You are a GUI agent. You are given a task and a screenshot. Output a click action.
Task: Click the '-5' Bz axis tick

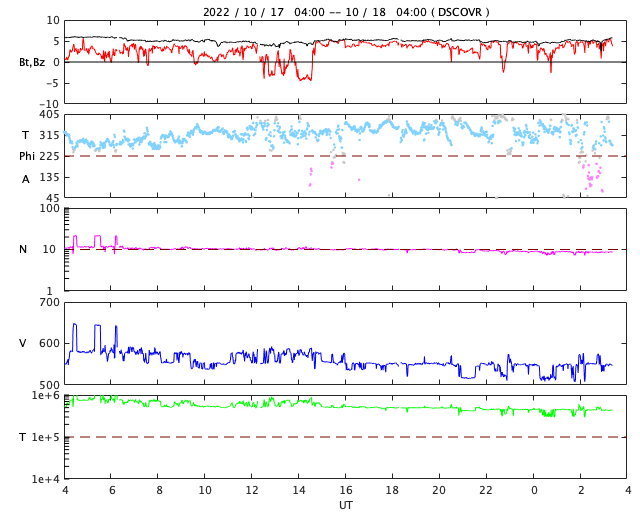pyautogui.click(x=52, y=84)
